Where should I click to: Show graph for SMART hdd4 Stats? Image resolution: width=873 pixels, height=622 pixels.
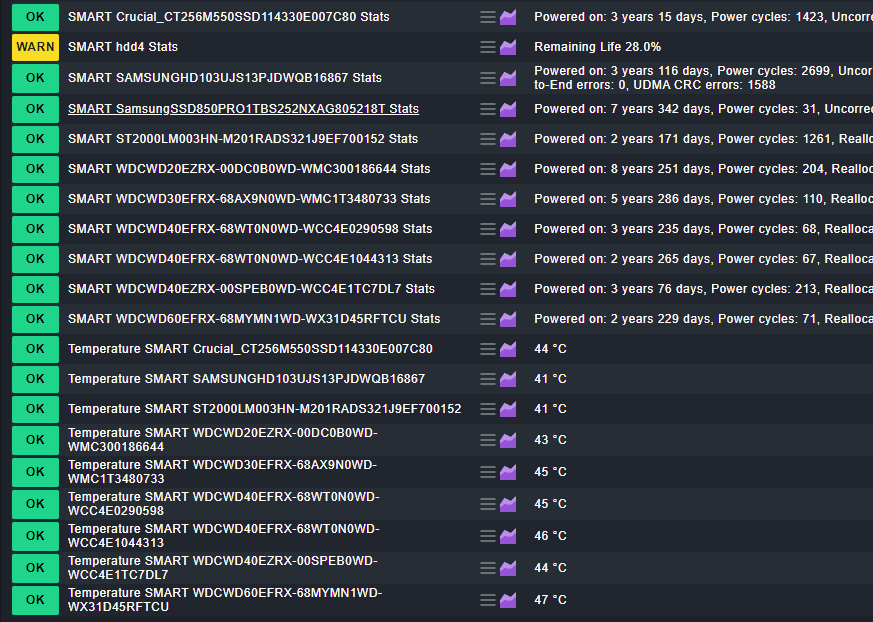tap(508, 47)
